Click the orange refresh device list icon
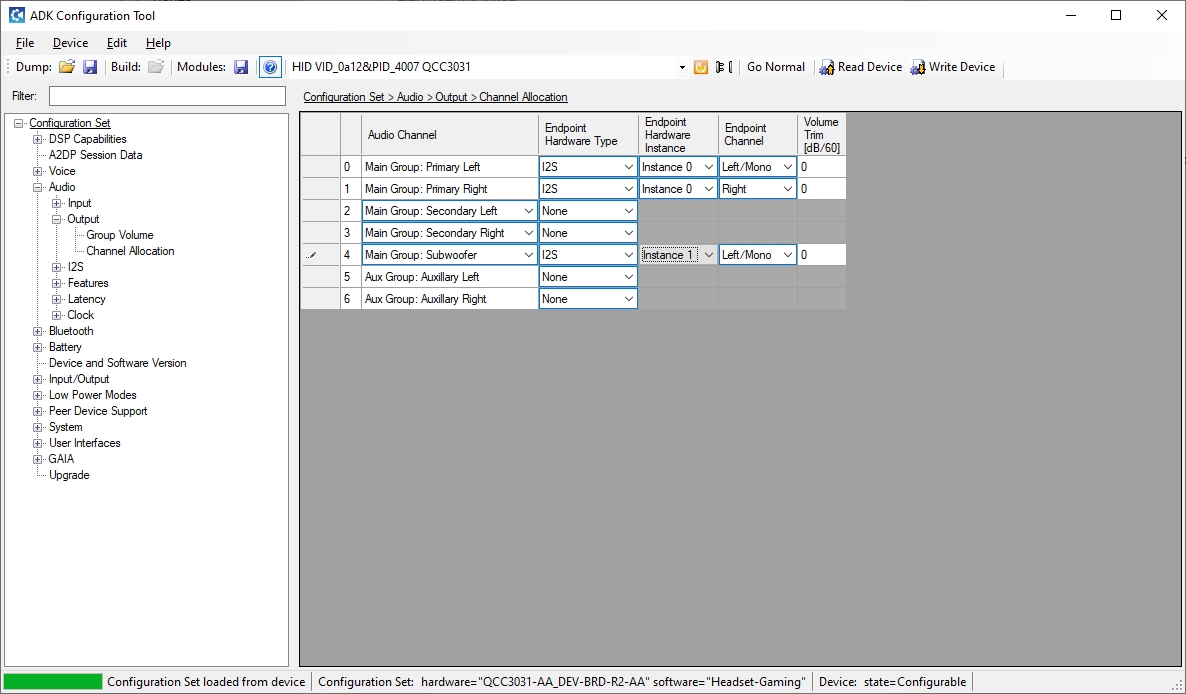Screen dimensions: 1186x694 coord(701,67)
